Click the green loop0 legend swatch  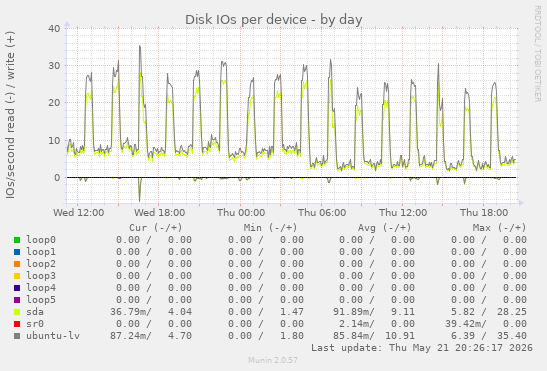click(x=17, y=240)
